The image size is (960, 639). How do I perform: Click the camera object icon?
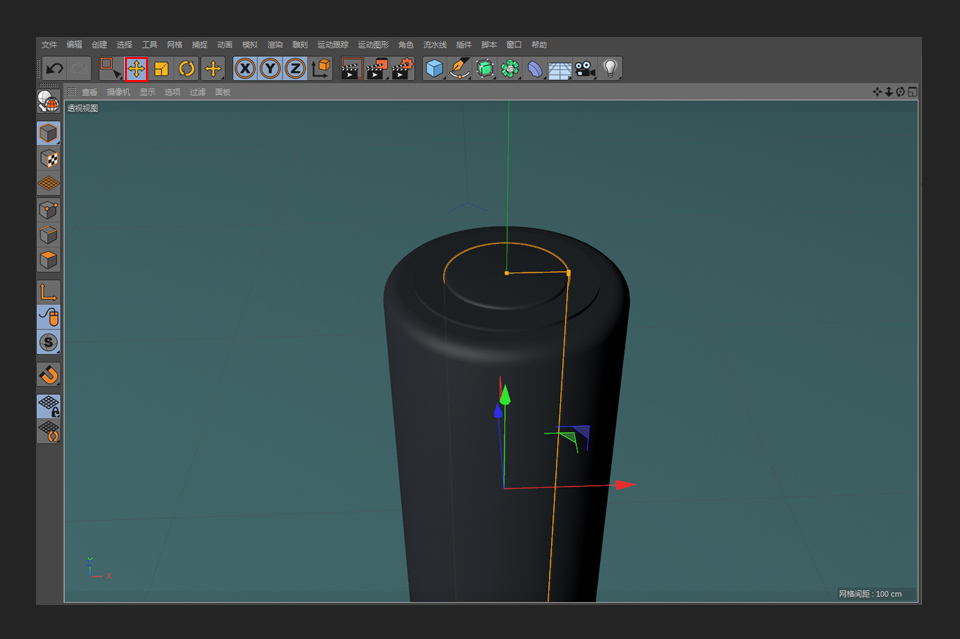pyautogui.click(x=584, y=69)
